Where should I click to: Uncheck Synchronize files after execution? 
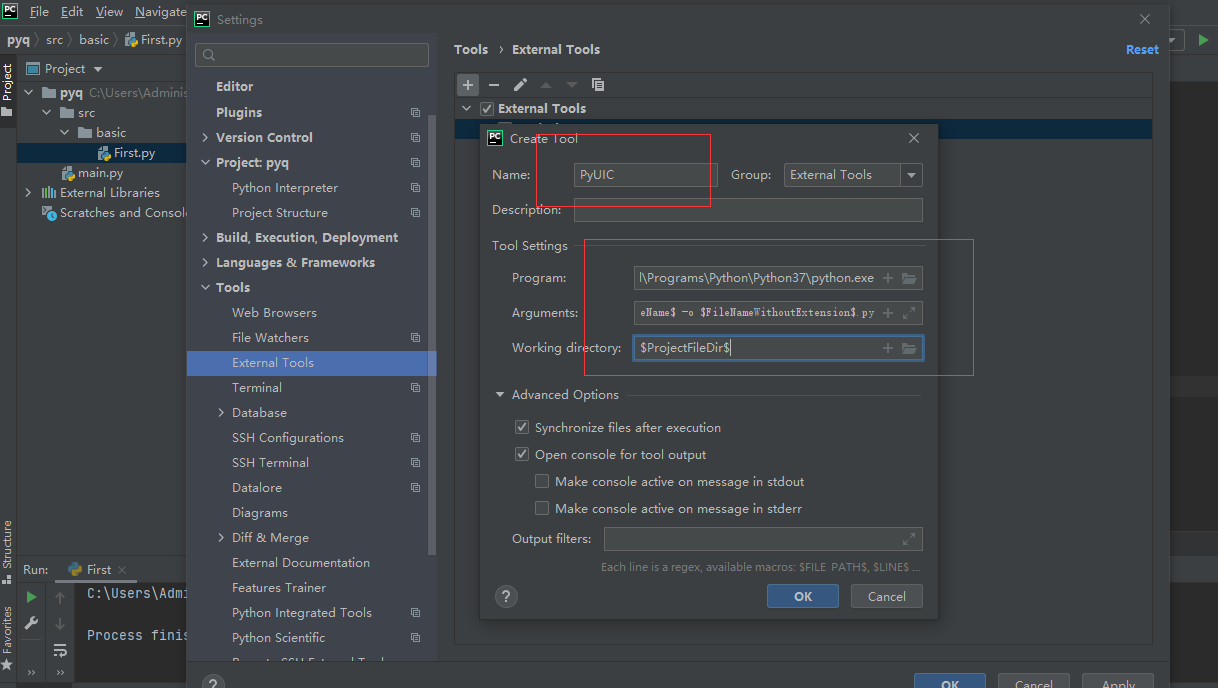click(522, 427)
